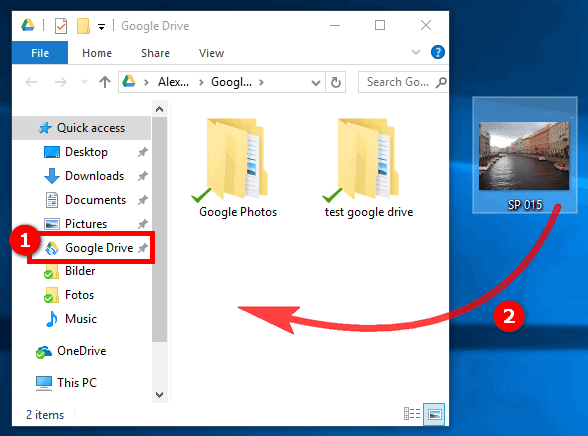Click the Desktop monitor icon

coord(52,152)
